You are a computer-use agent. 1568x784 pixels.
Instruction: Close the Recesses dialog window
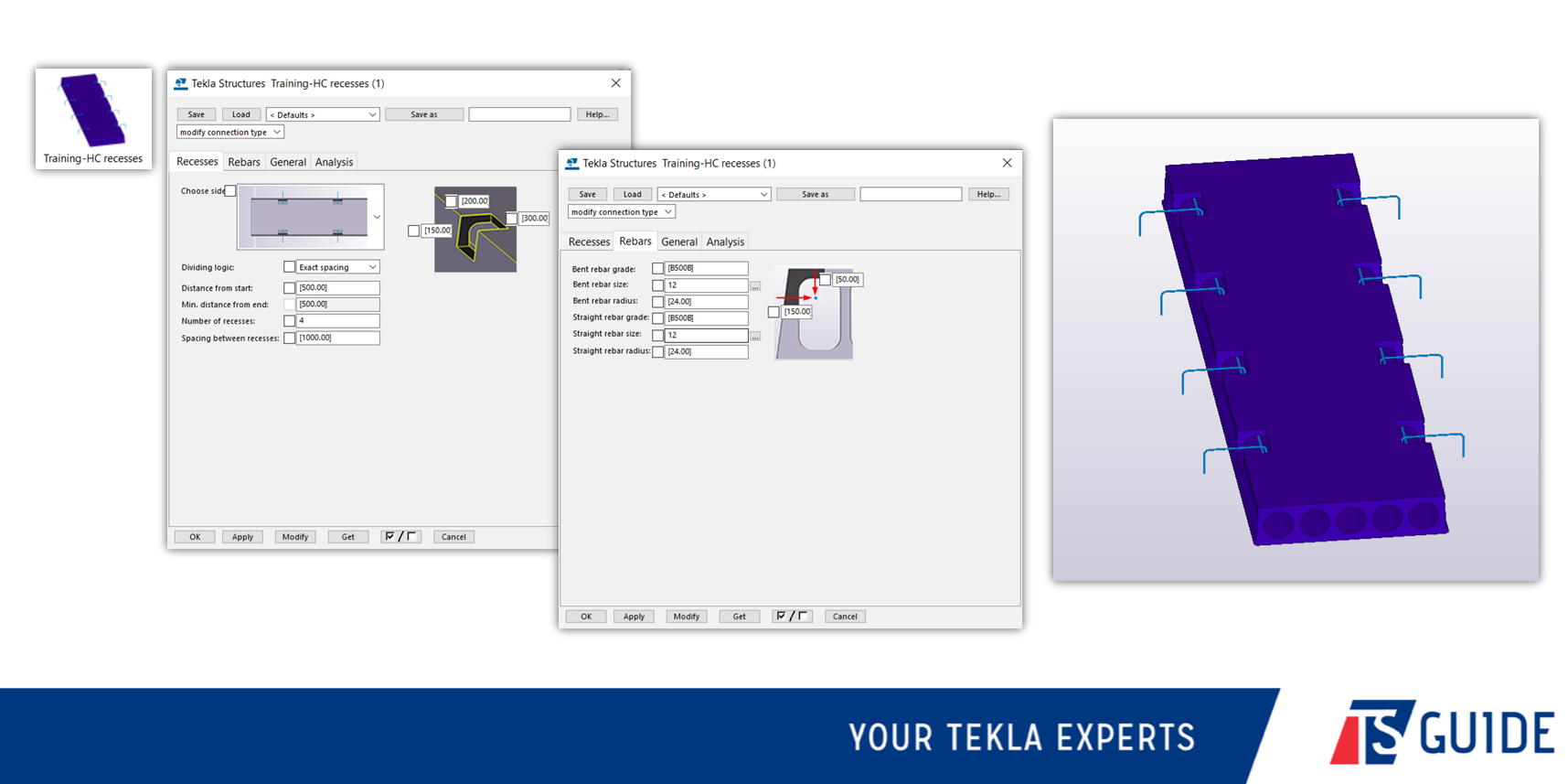click(615, 83)
